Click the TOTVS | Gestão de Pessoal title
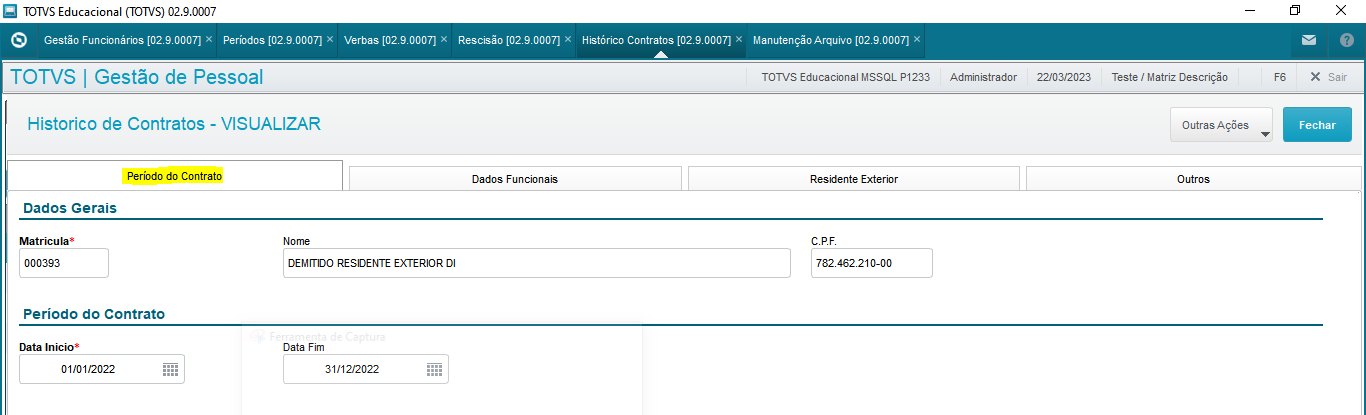Image resolution: width=1366 pixels, height=415 pixels. (137, 77)
